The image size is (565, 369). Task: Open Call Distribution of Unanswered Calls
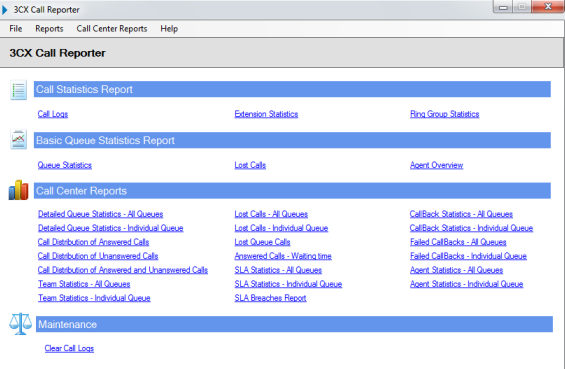point(98,256)
